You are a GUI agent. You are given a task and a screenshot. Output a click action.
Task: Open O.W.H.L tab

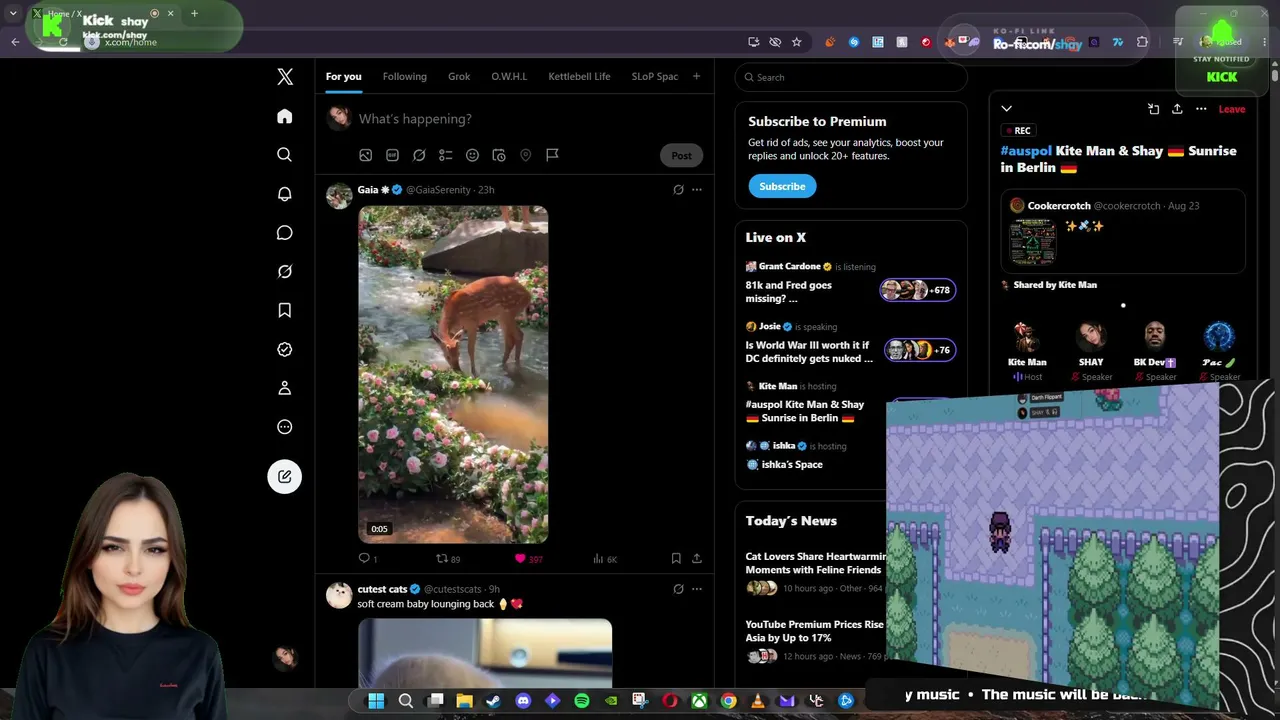[509, 77]
